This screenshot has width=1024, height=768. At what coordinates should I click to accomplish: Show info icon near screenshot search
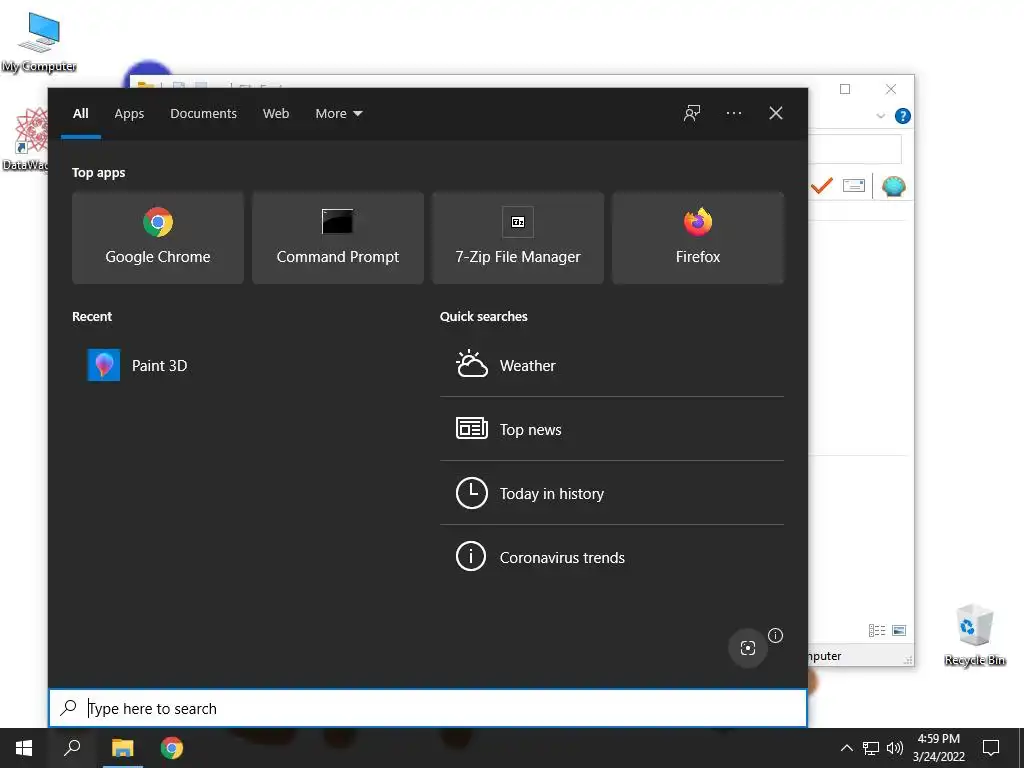(x=775, y=635)
